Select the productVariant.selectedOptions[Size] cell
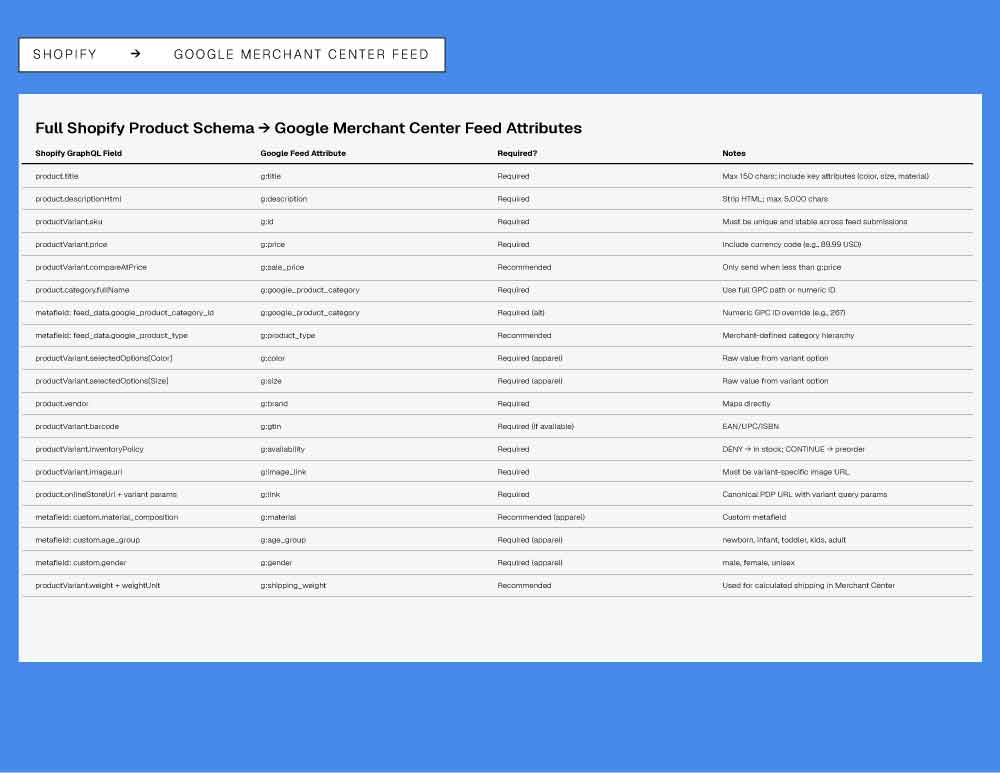Image resolution: width=1000 pixels, height=773 pixels. (x=102, y=381)
